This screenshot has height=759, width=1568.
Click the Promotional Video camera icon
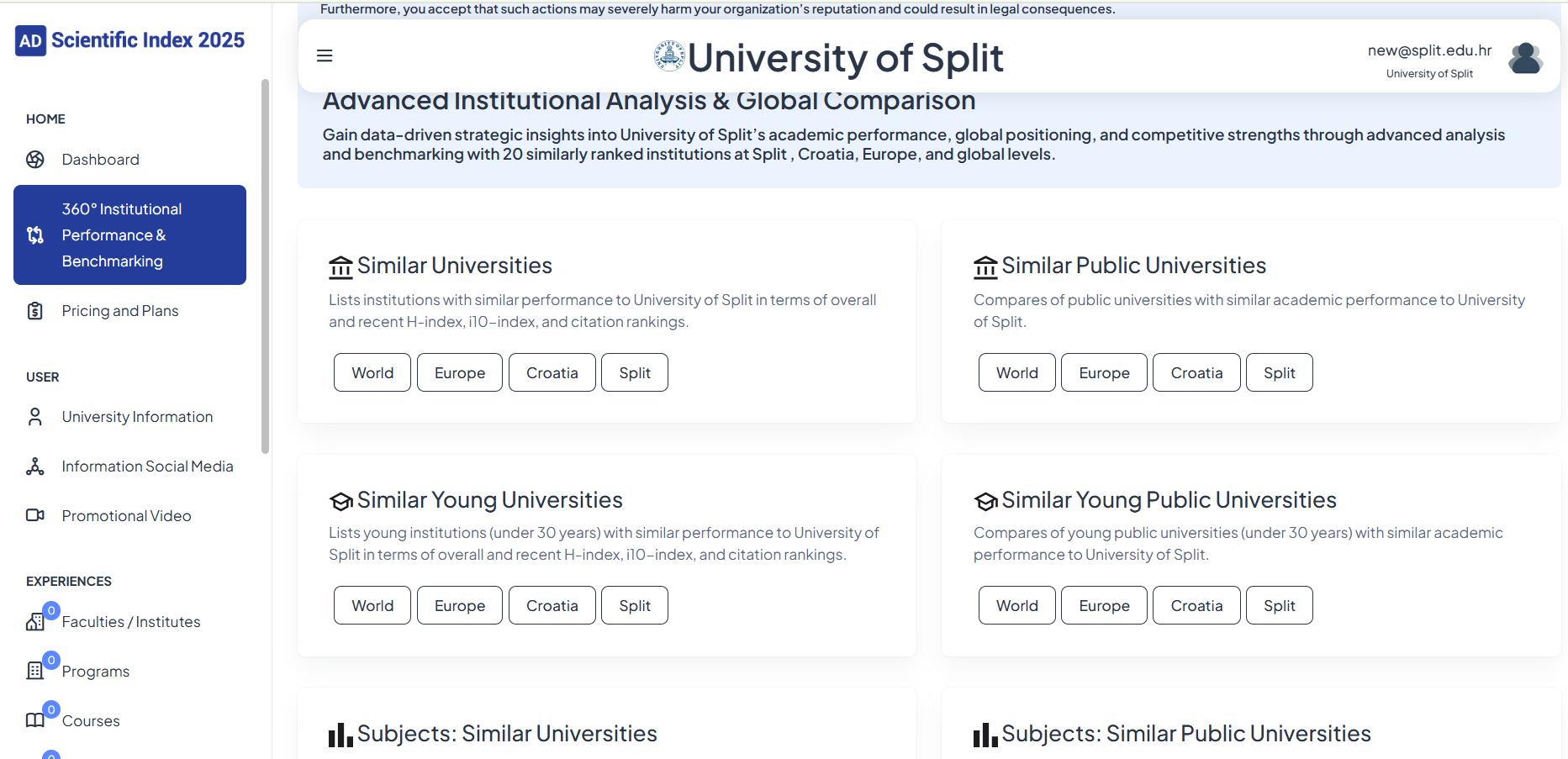[x=35, y=515]
